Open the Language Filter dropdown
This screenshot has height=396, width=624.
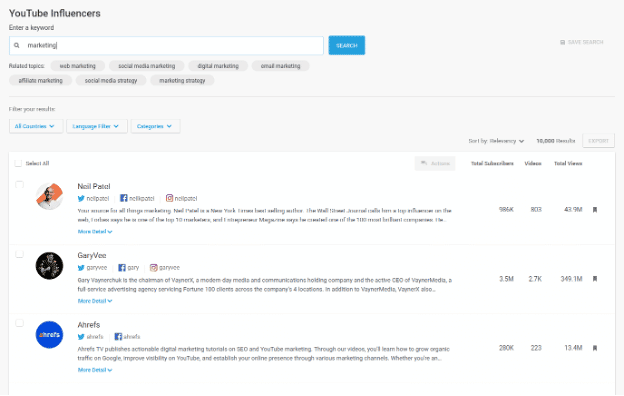(97, 126)
